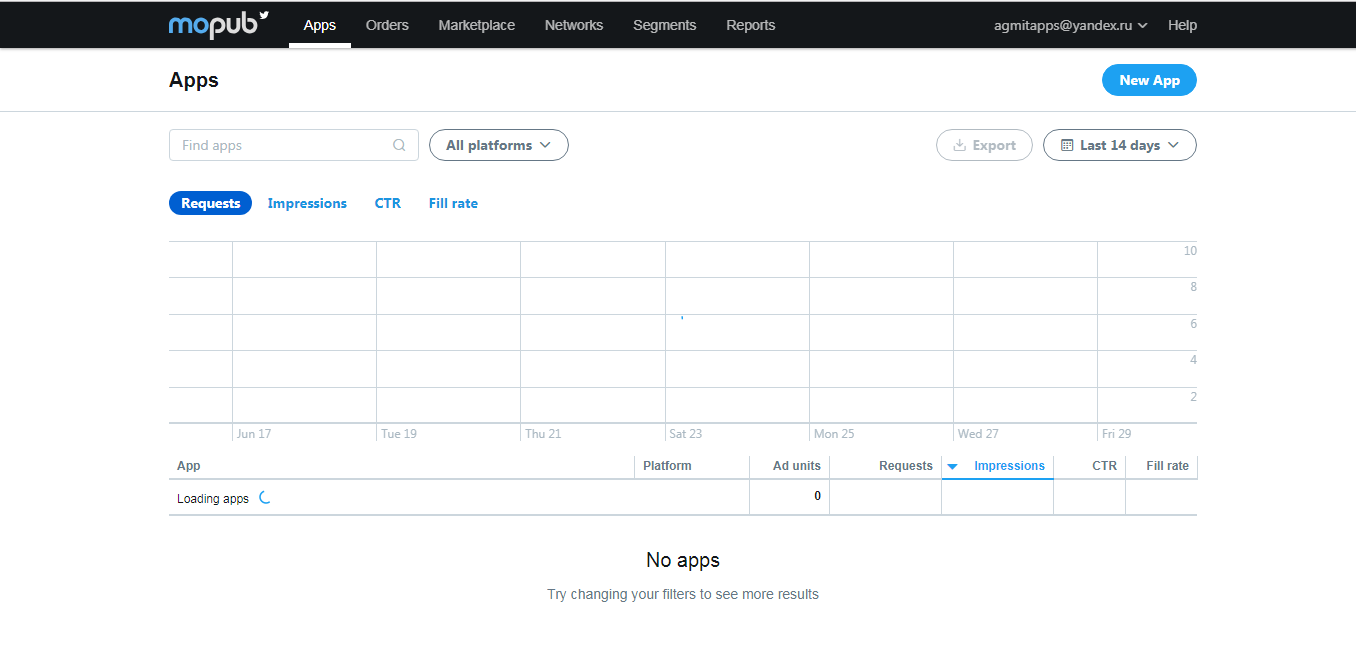Click the Loading apps text

click(213, 498)
